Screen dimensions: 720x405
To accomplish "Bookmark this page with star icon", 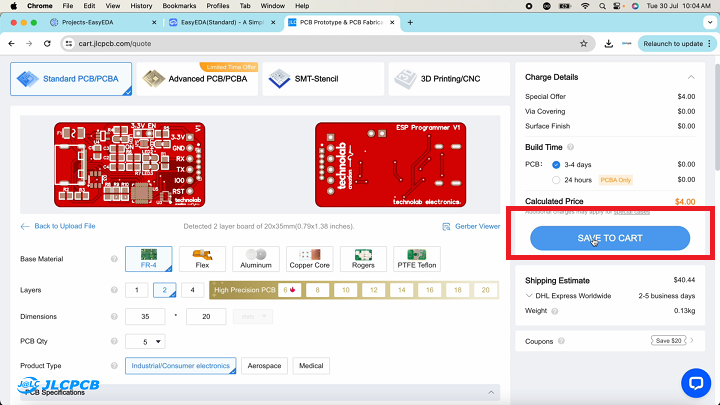I will [x=584, y=44].
